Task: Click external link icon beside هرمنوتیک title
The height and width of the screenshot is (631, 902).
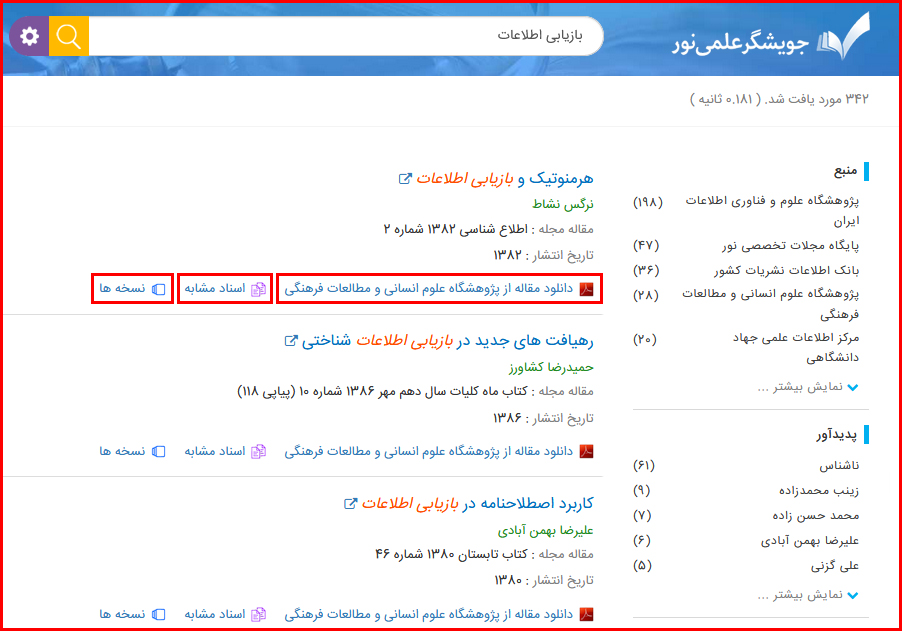Action: click(405, 178)
